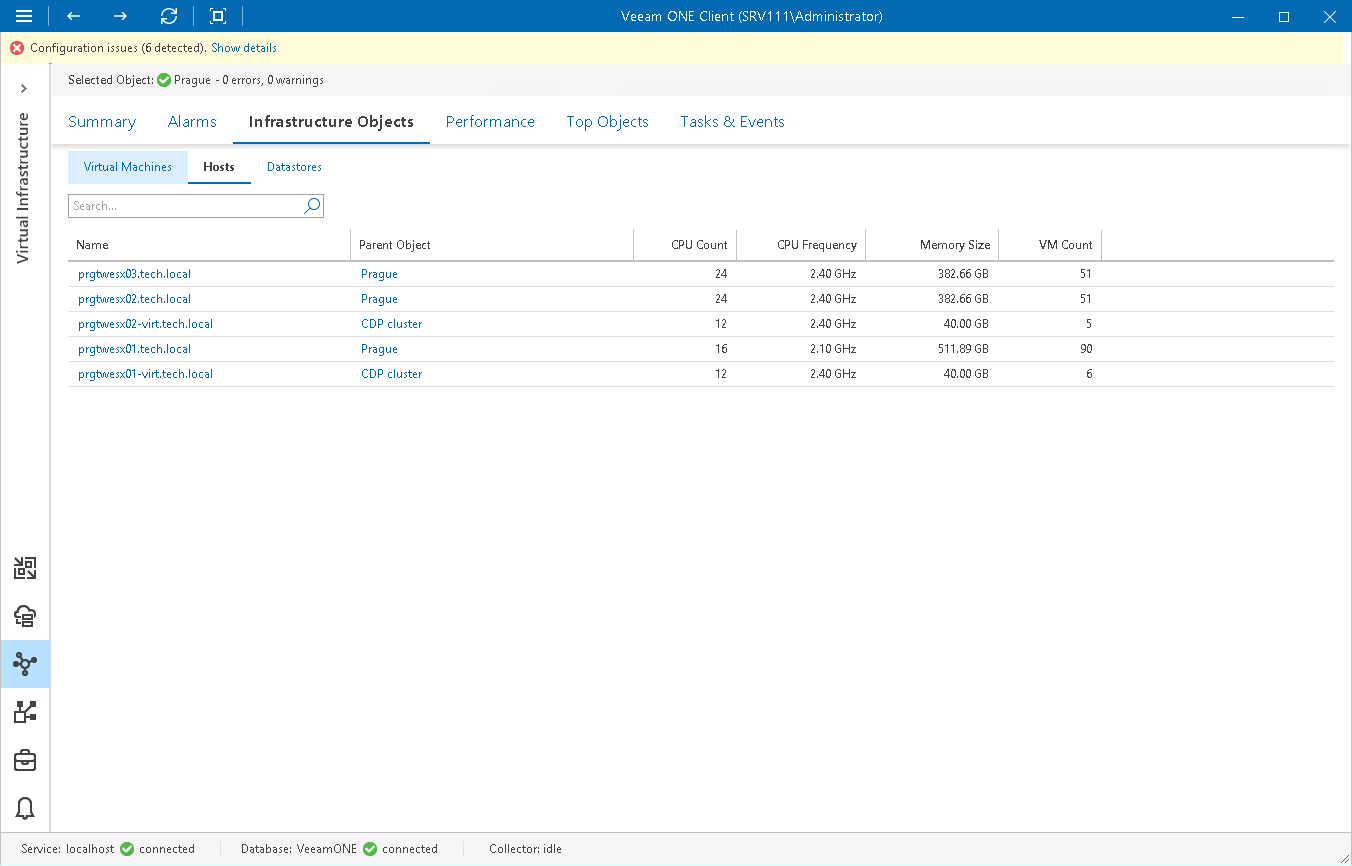This screenshot has width=1352, height=866.
Task: Open the Data Protection briefcase icon
Action: point(25,761)
